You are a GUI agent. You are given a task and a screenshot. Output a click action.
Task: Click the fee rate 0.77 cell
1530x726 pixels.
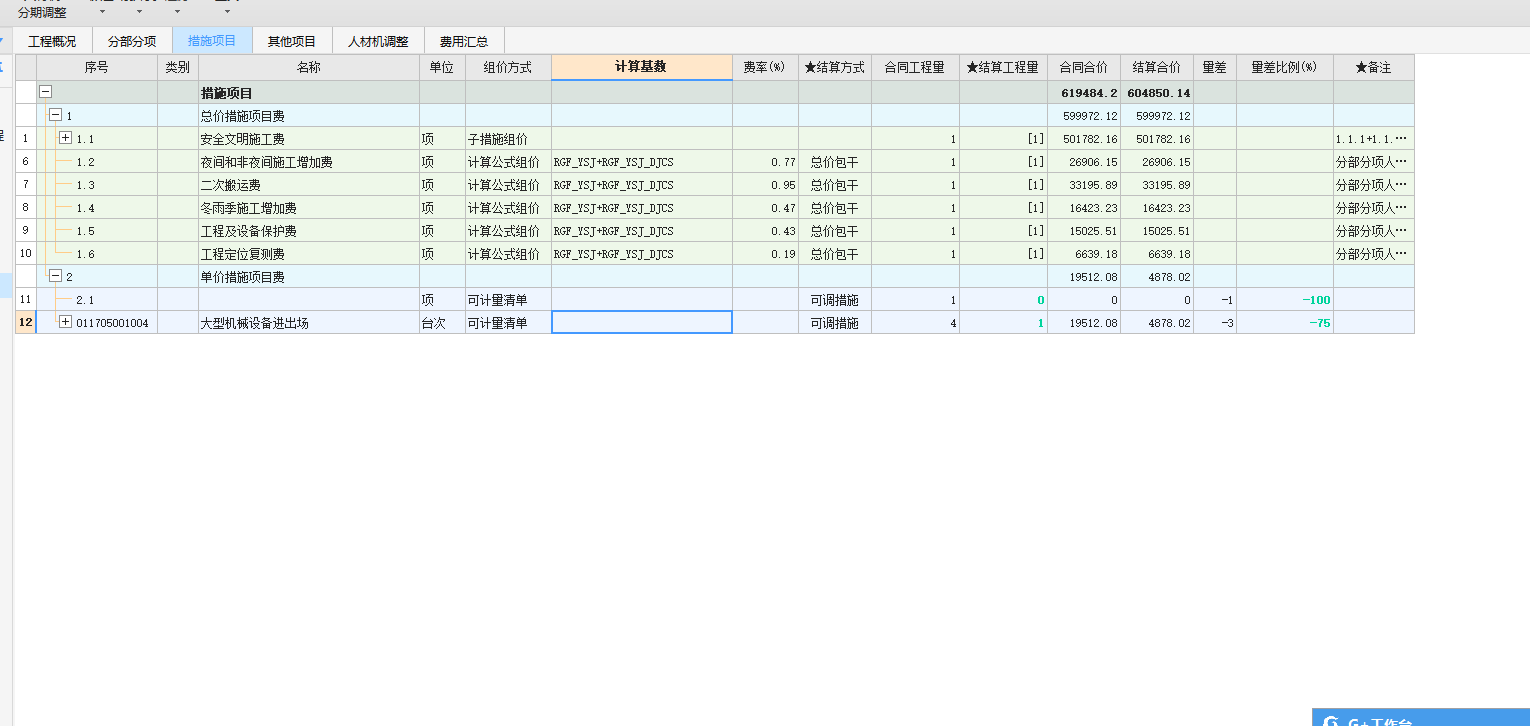click(x=765, y=161)
